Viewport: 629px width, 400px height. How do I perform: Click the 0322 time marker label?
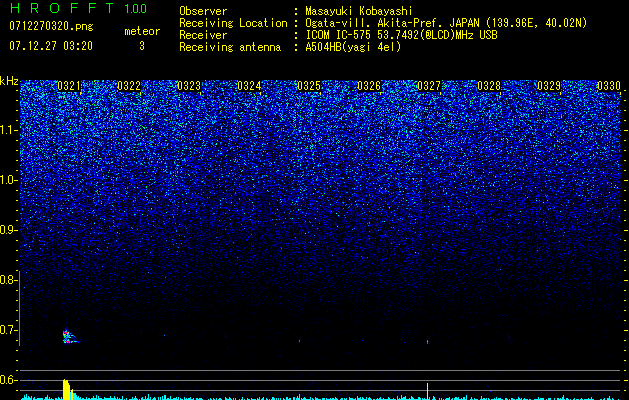tap(129, 86)
